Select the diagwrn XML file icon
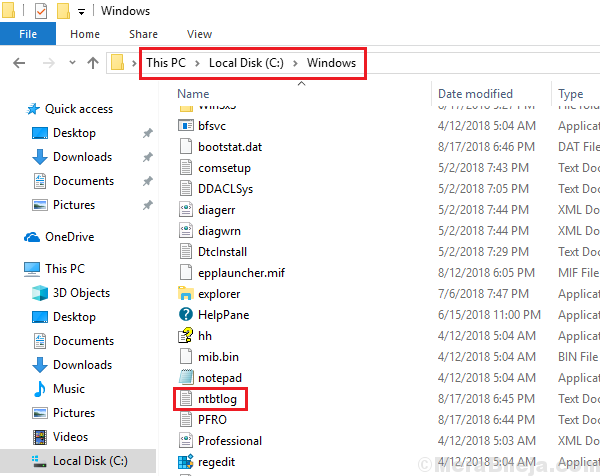Screen dimensions: 600x476 (x=186, y=230)
